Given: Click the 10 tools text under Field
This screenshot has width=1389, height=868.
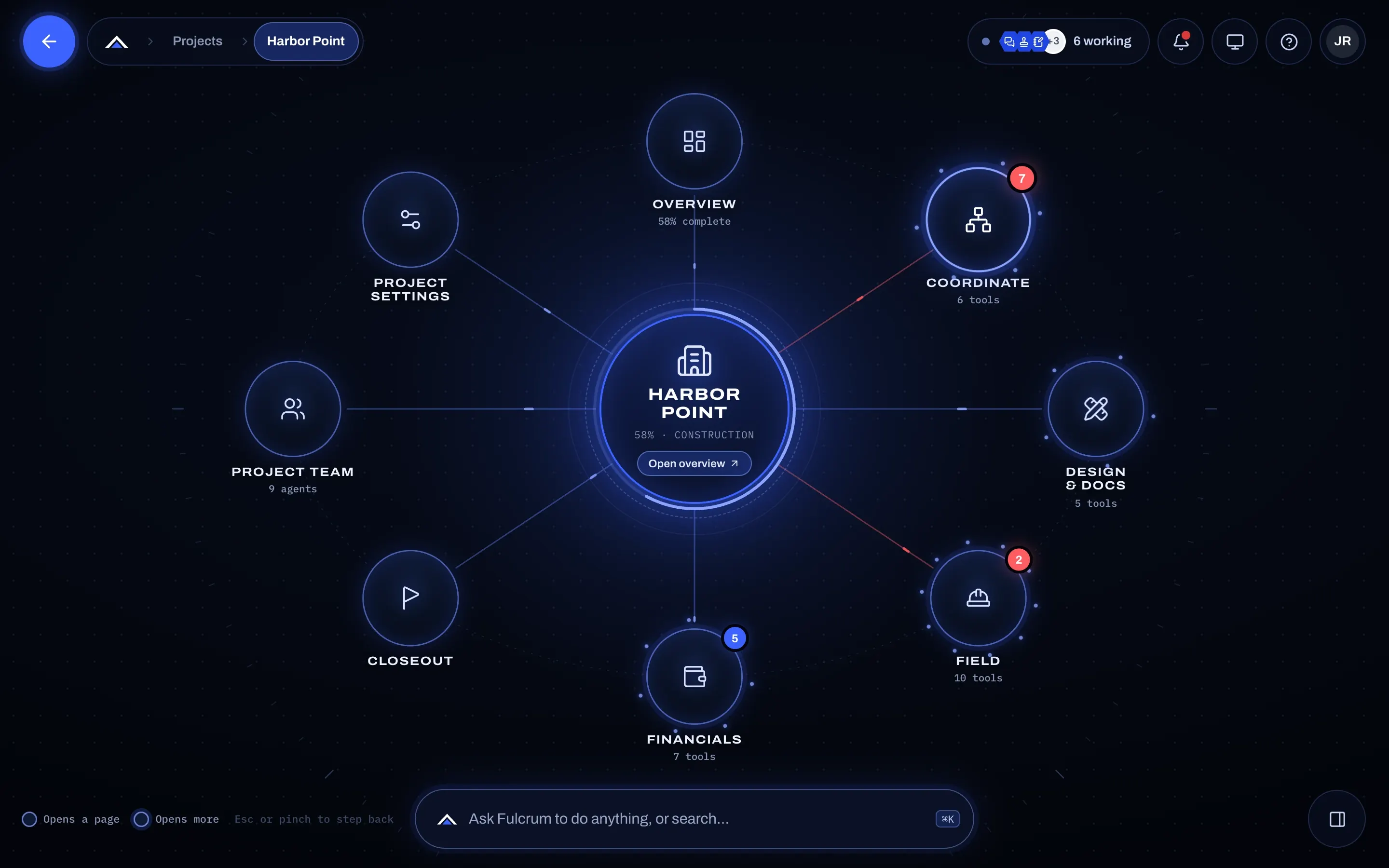Looking at the screenshot, I should (x=978, y=678).
